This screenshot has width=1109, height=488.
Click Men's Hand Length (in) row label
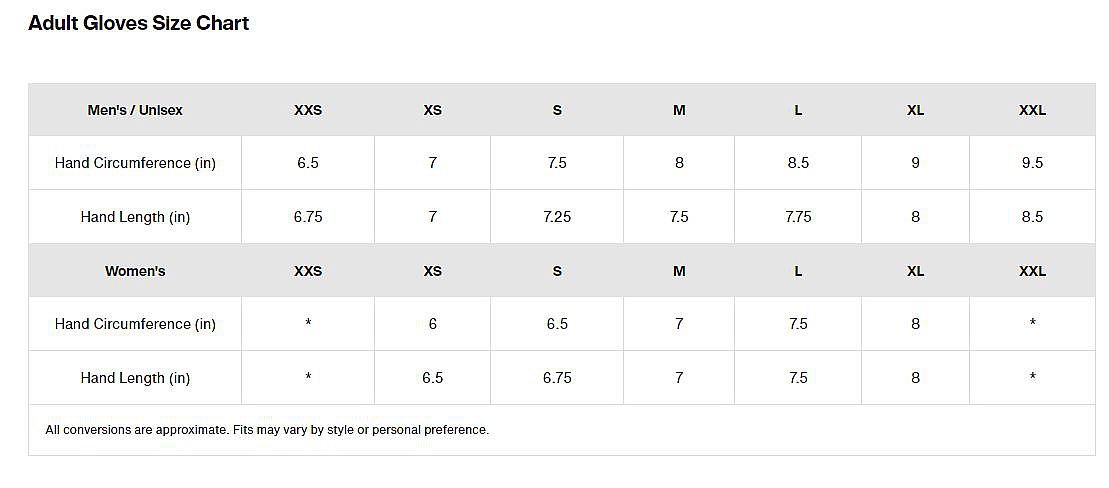click(x=135, y=217)
